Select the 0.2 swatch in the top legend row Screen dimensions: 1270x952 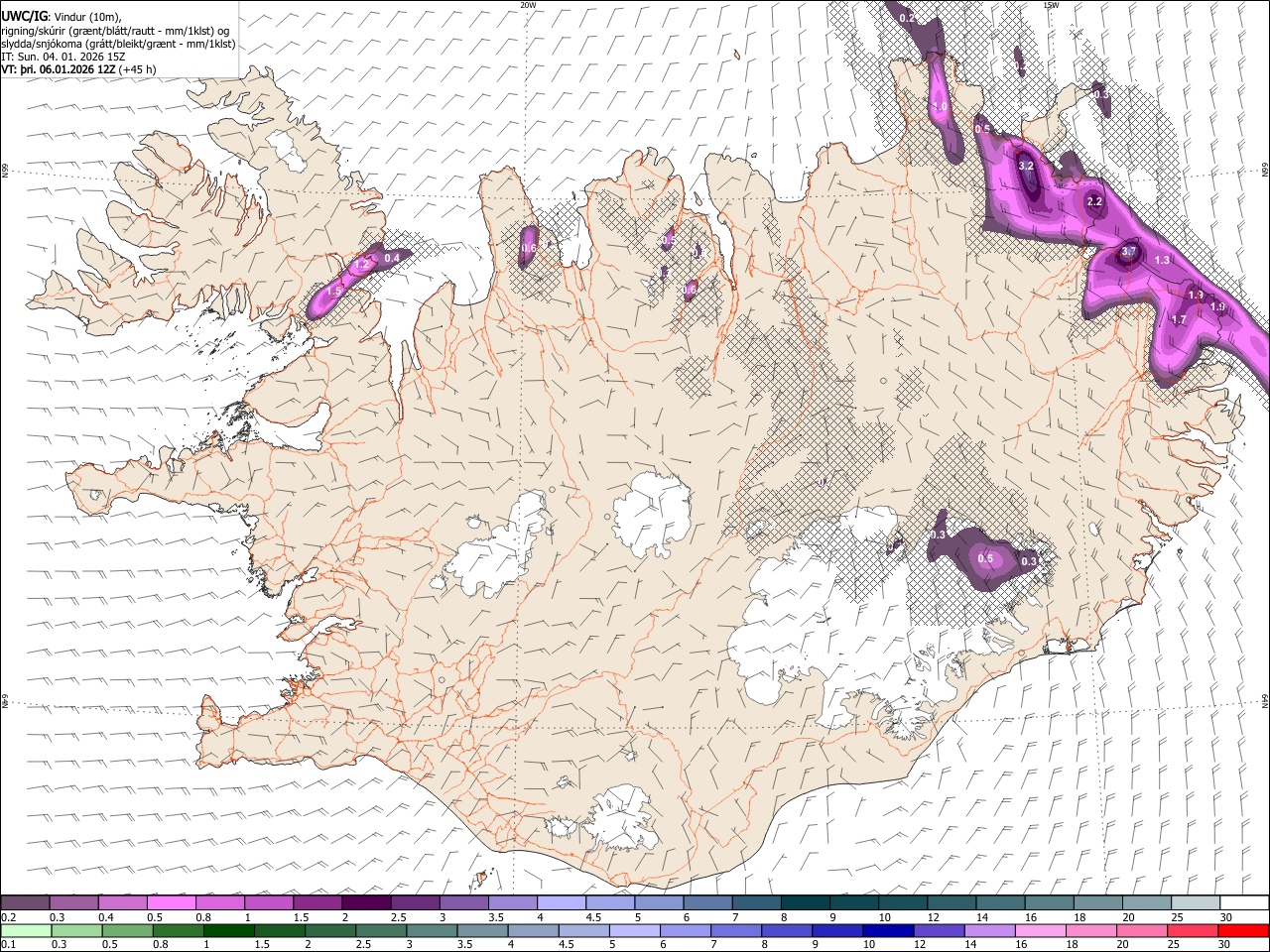tap(25, 902)
